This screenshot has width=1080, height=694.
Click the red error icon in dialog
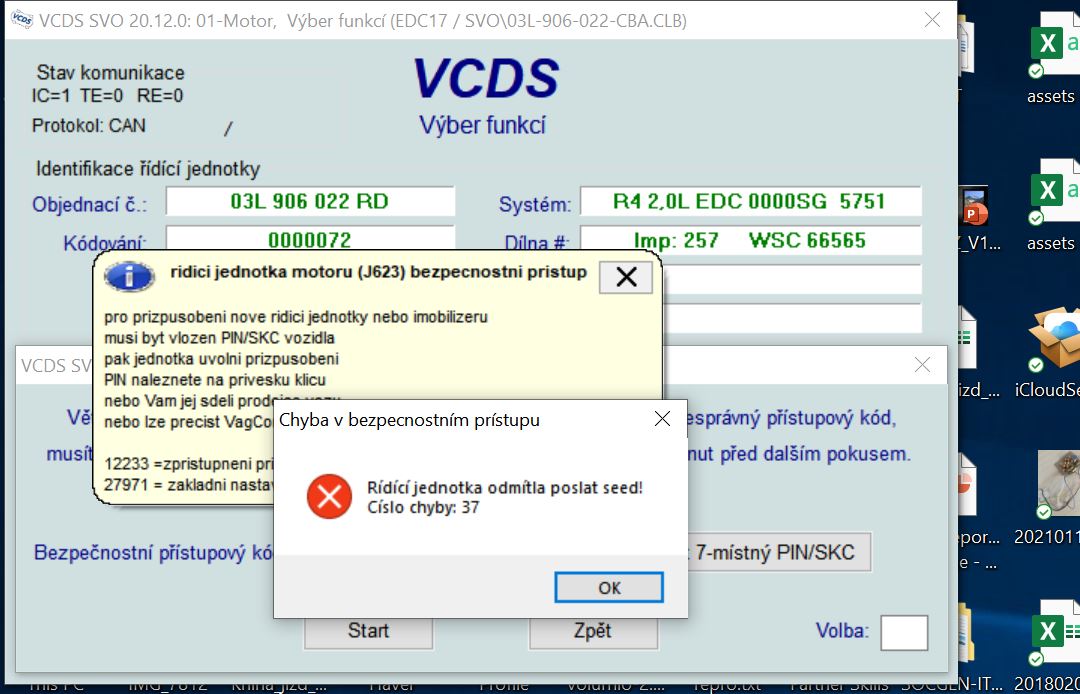329,497
